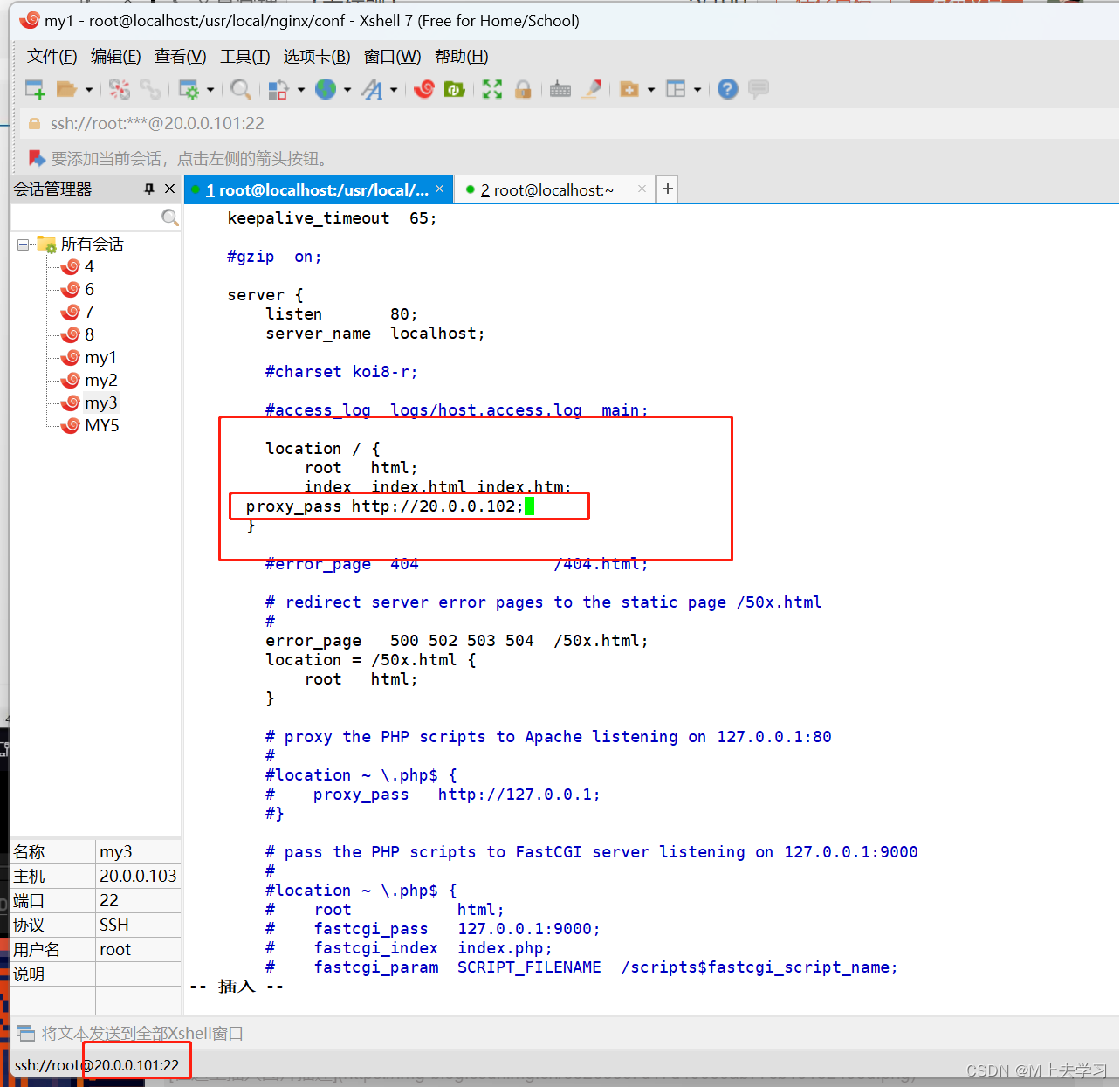
Task: Pin the 会话管理器 panel
Action: [x=149, y=189]
